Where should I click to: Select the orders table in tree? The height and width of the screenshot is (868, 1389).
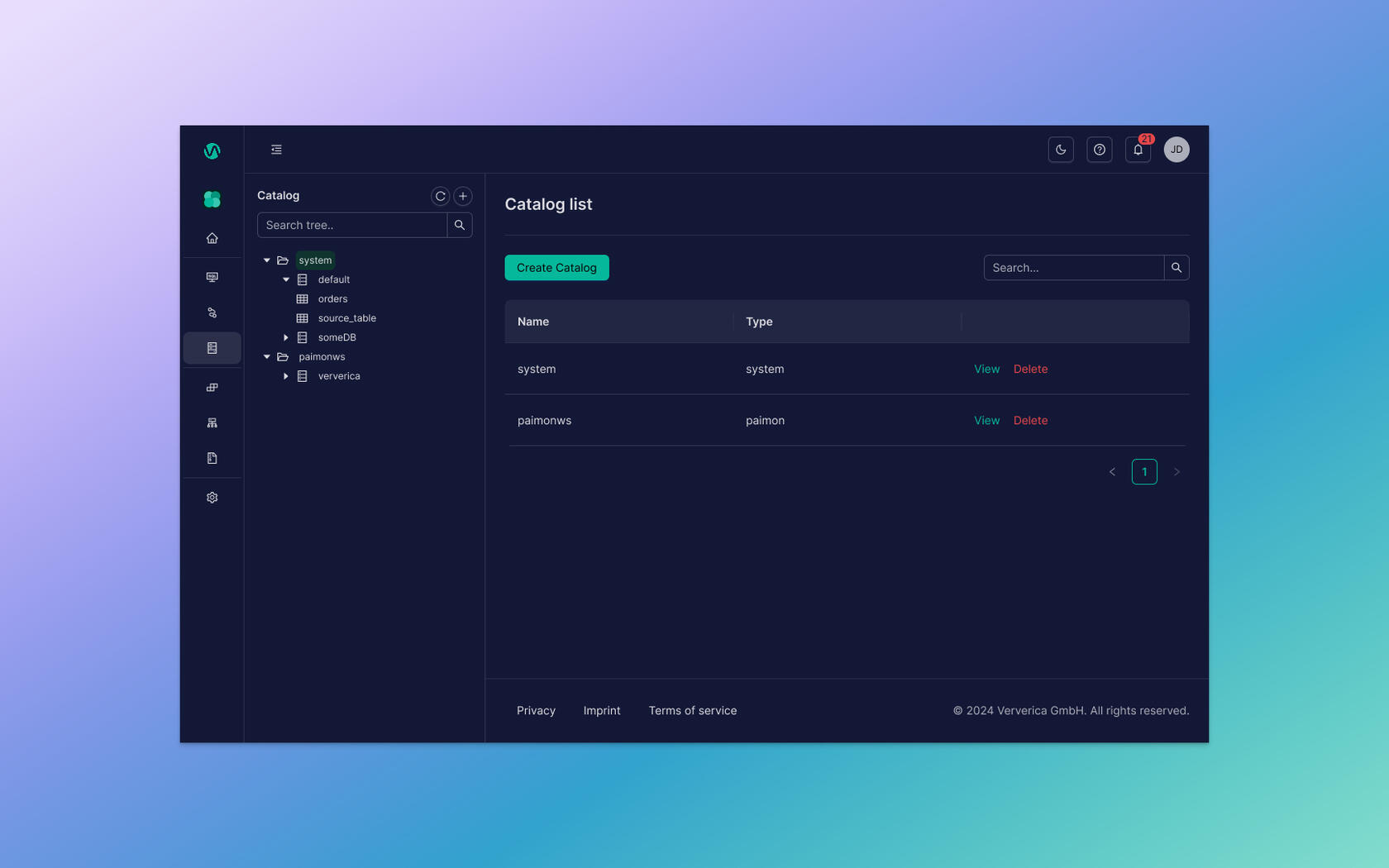[332, 299]
